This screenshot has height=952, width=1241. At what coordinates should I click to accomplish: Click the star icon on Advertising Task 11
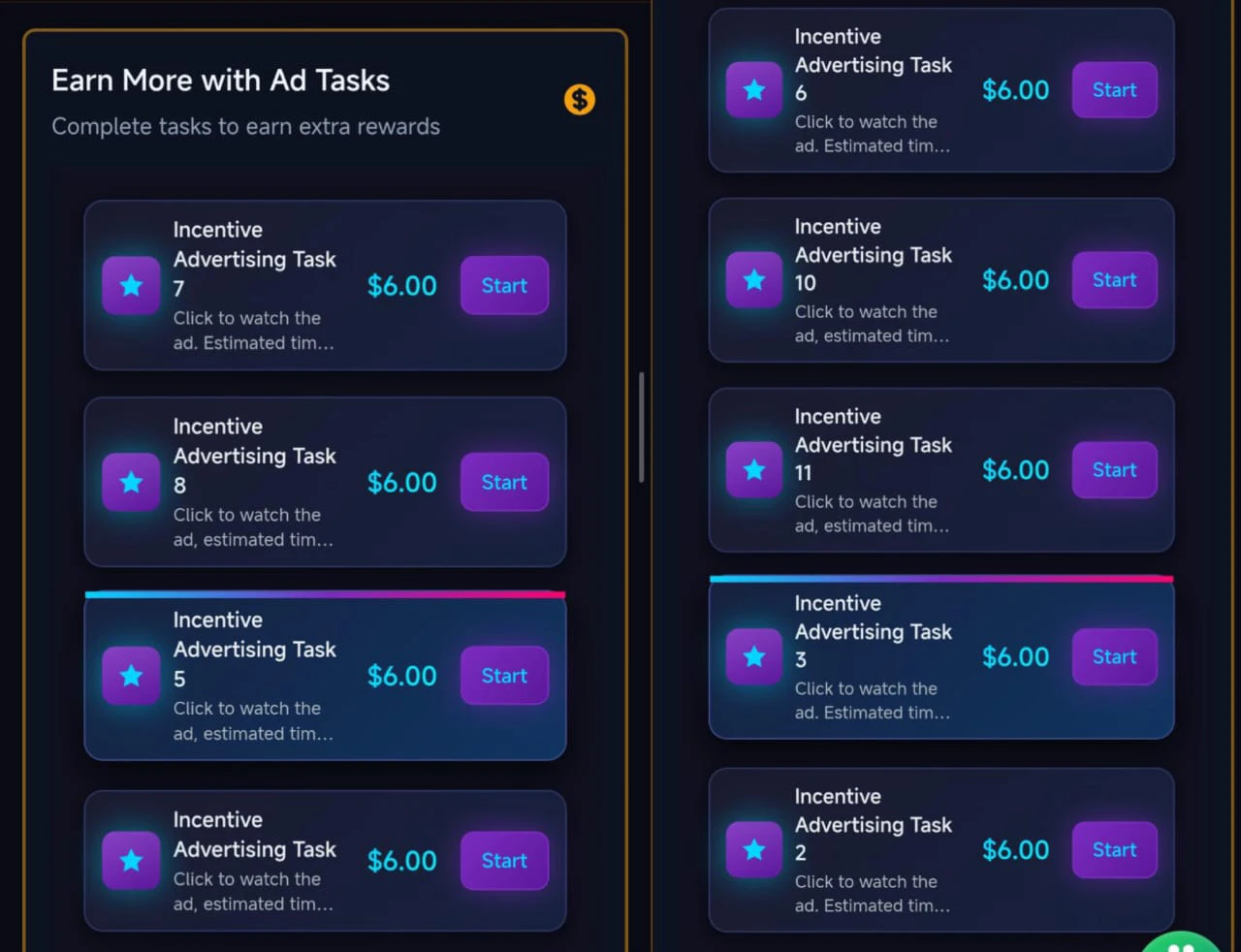point(753,469)
